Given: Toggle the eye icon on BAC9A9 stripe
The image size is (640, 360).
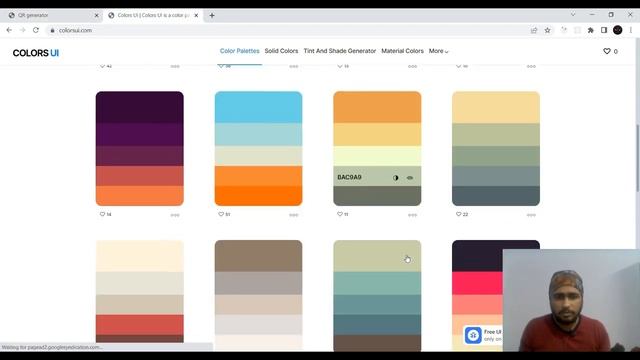Looking at the screenshot, I should (410, 178).
